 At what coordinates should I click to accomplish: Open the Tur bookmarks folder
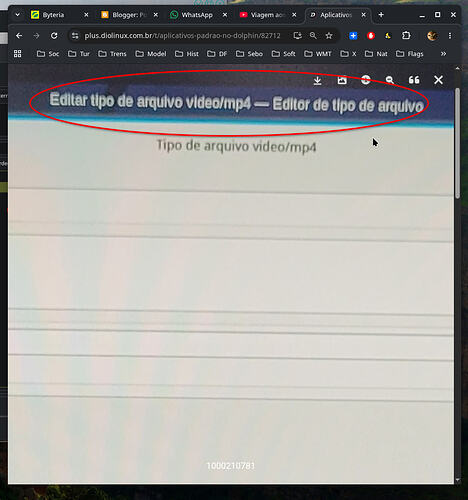click(x=79, y=54)
